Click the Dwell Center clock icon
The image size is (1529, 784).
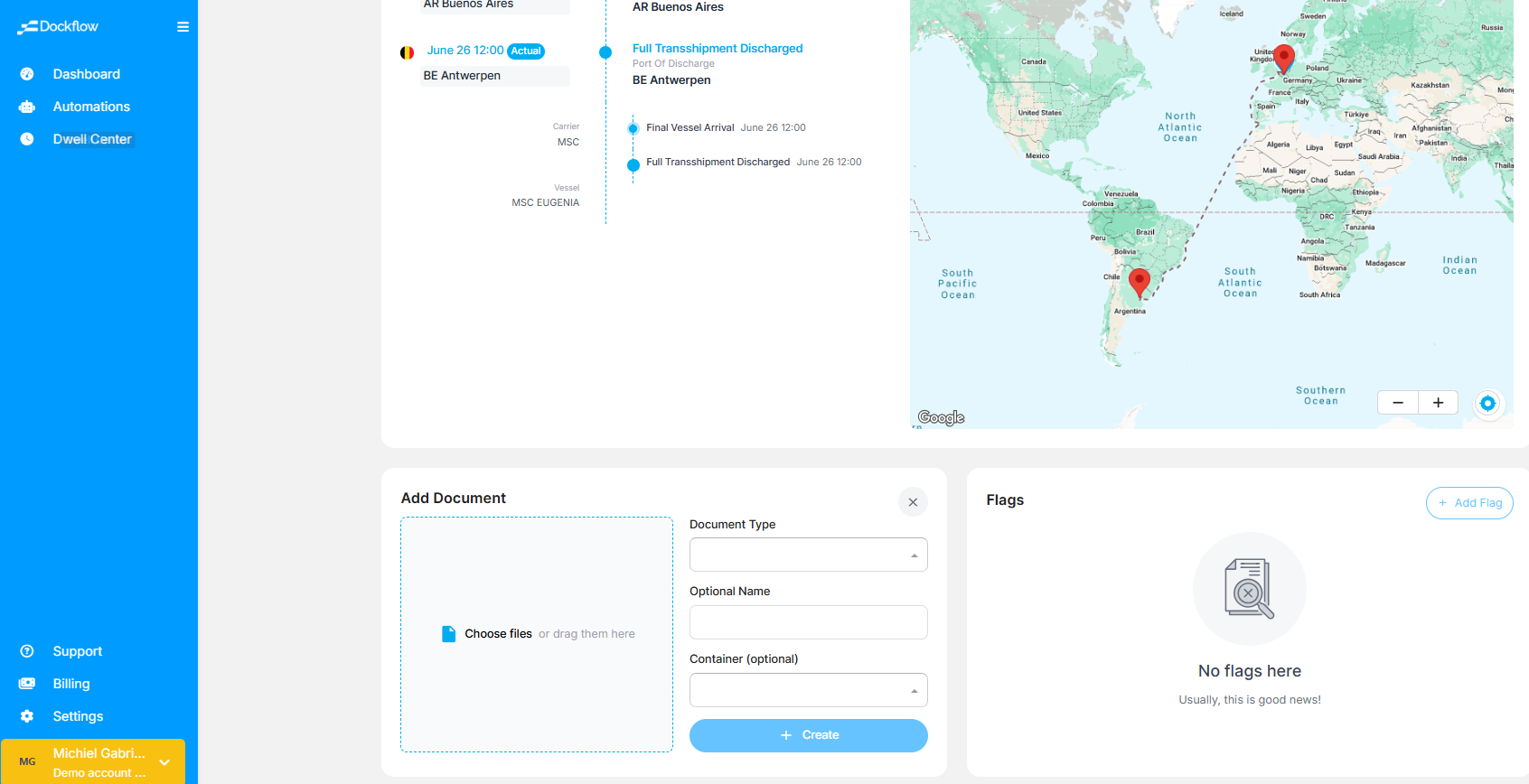(27, 139)
